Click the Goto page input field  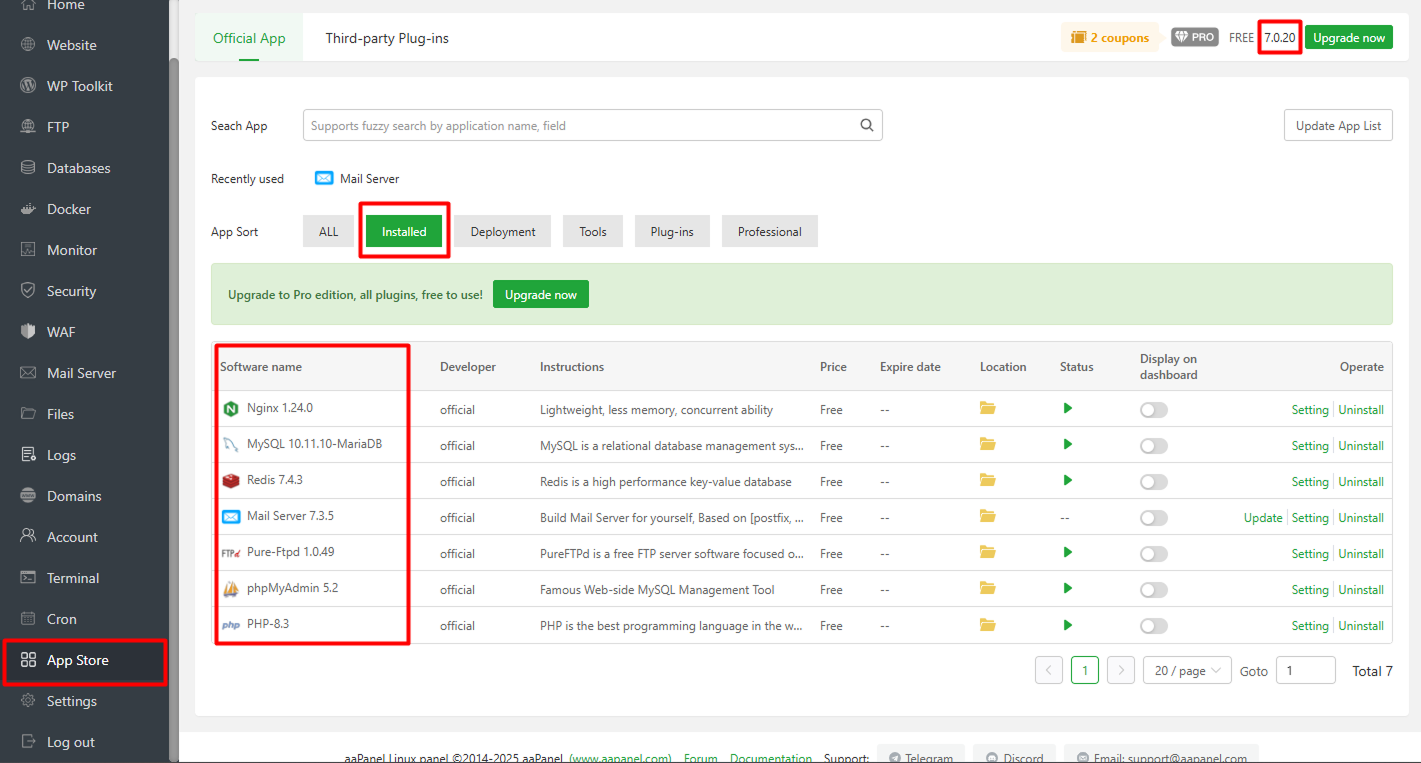coord(1306,670)
